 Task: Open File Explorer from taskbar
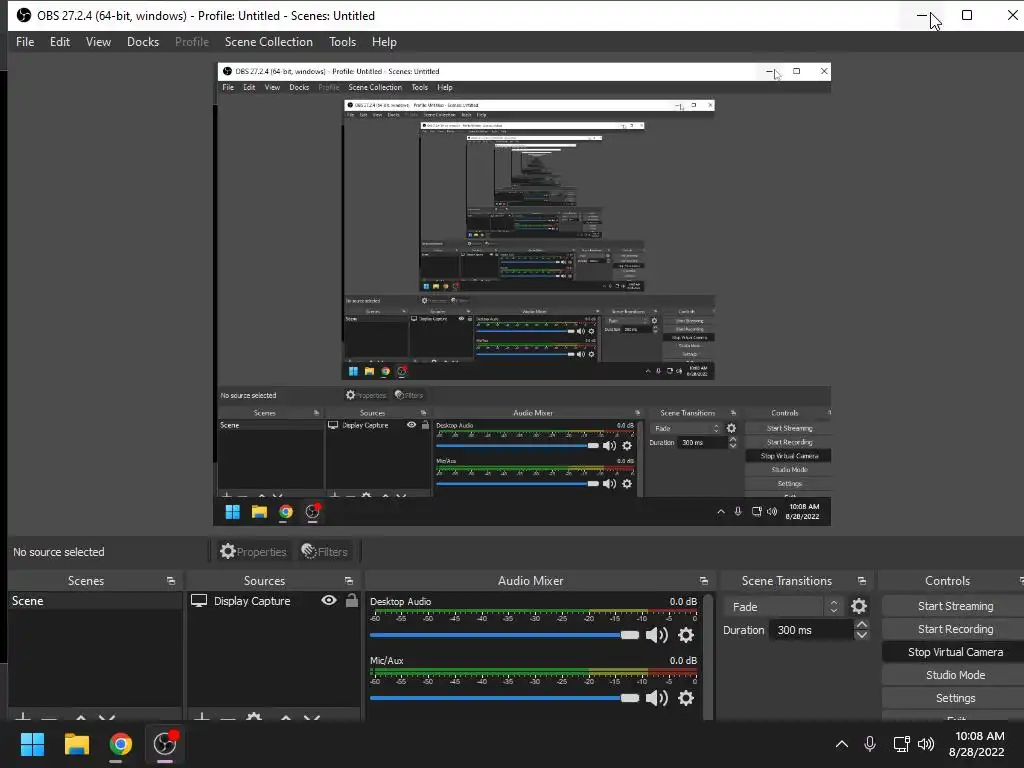(x=76, y=744)
